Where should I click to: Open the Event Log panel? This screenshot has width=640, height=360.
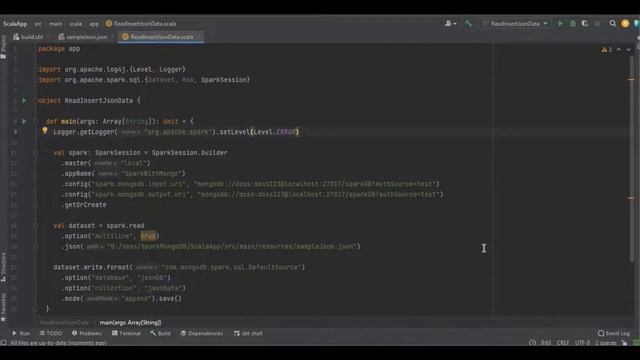(x=613, y=333)
